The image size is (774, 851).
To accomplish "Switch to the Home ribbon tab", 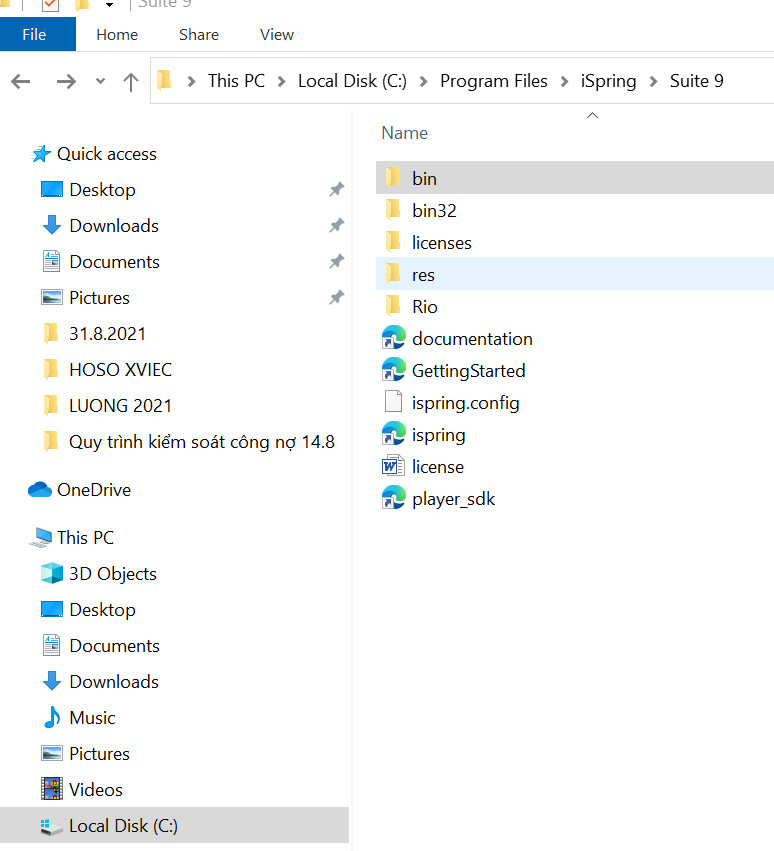I will point(117,34).
